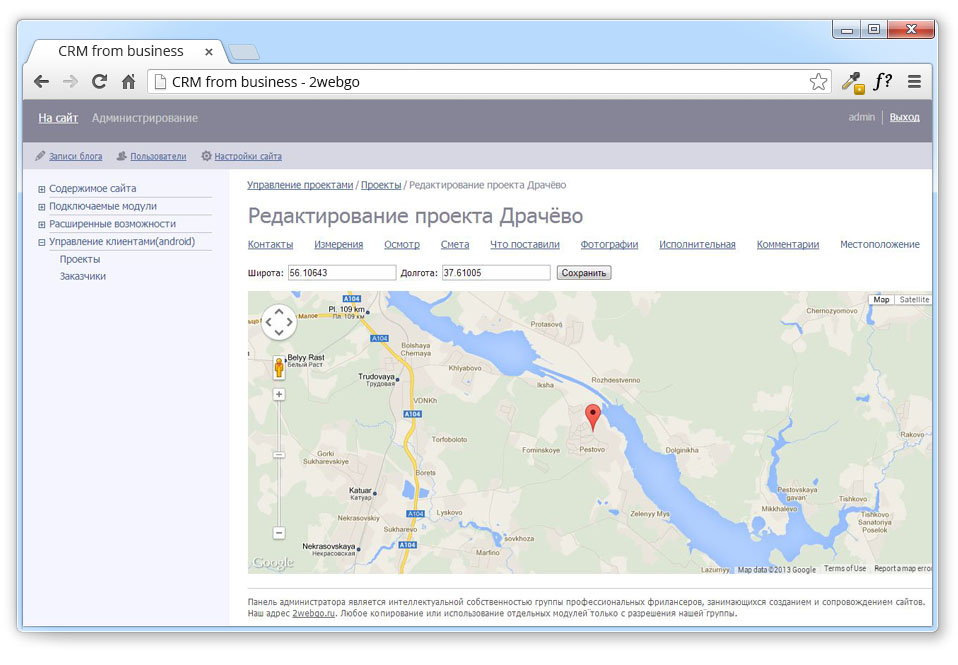Image resolution: width=958 pixels, height=665 pixels.
Task: Zoom in the map with plus button
Action: (x=279, y=394)
